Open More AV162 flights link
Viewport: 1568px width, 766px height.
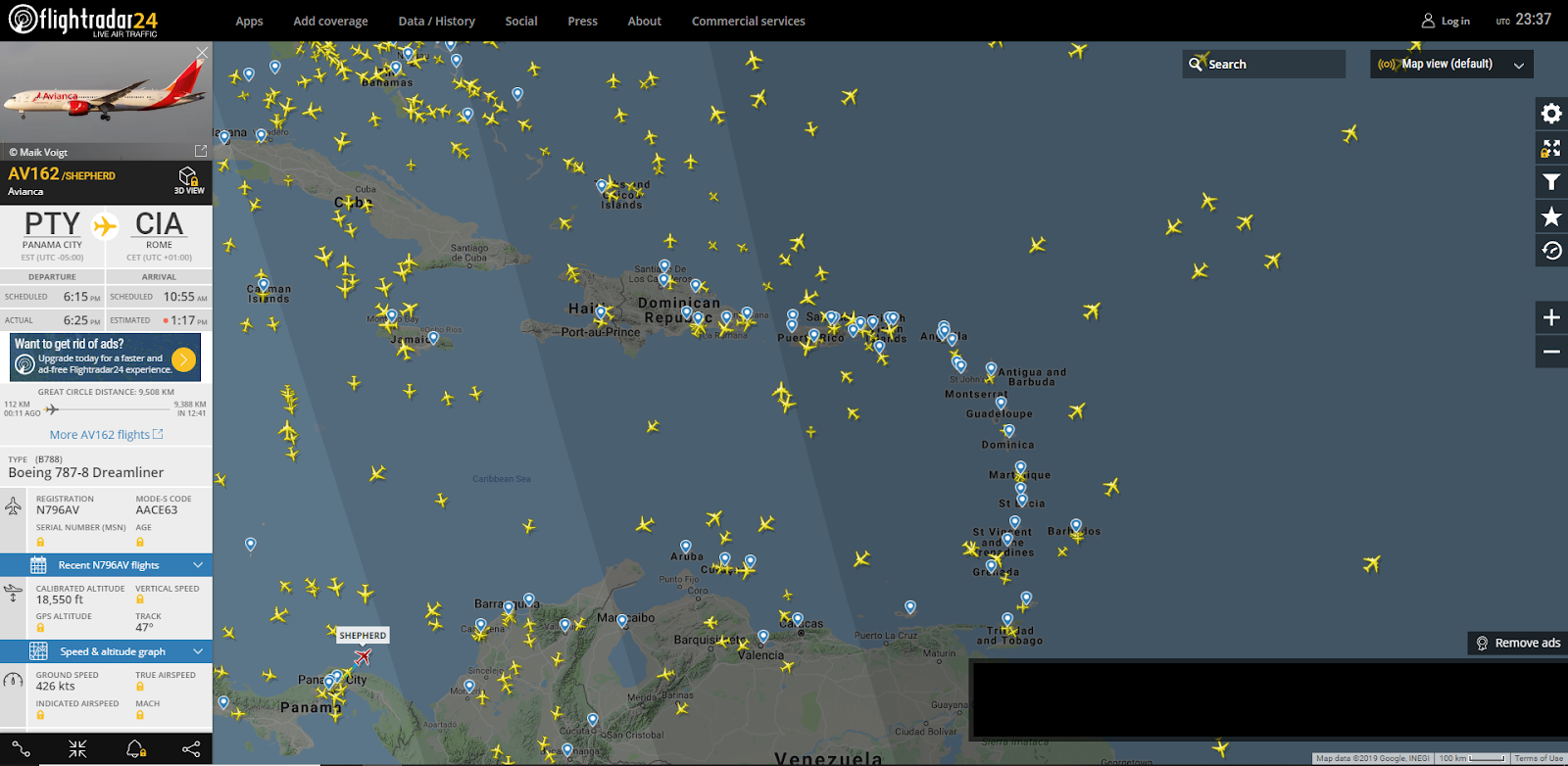tap(106, 435)
